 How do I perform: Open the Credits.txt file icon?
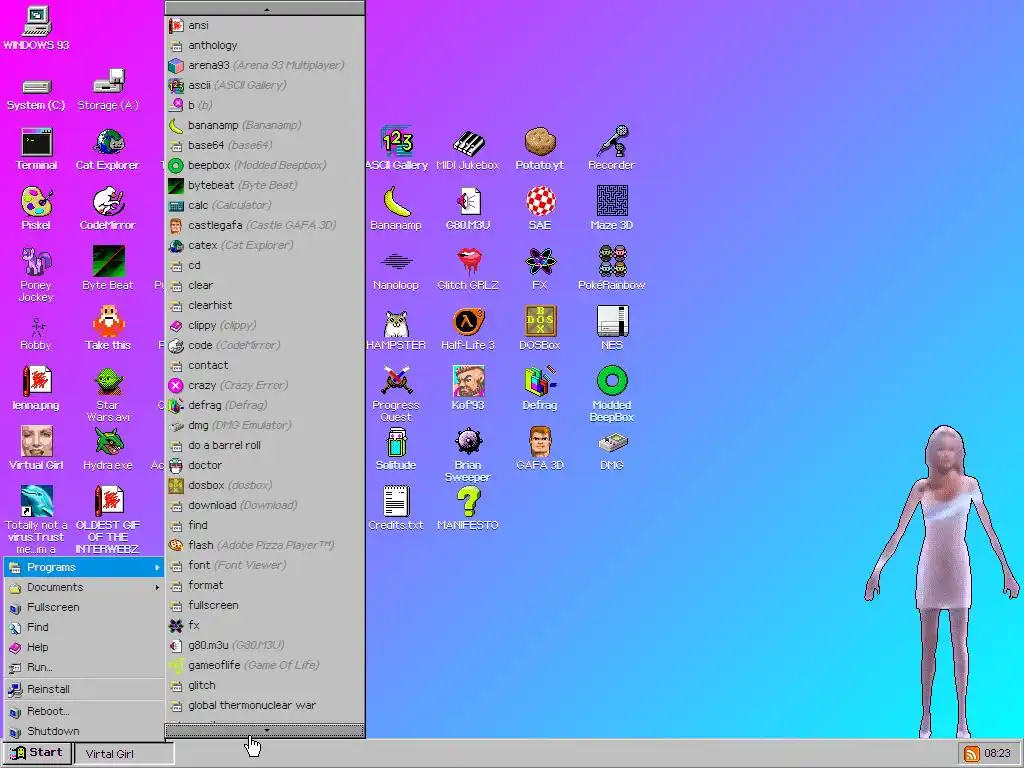click(396, 509)
